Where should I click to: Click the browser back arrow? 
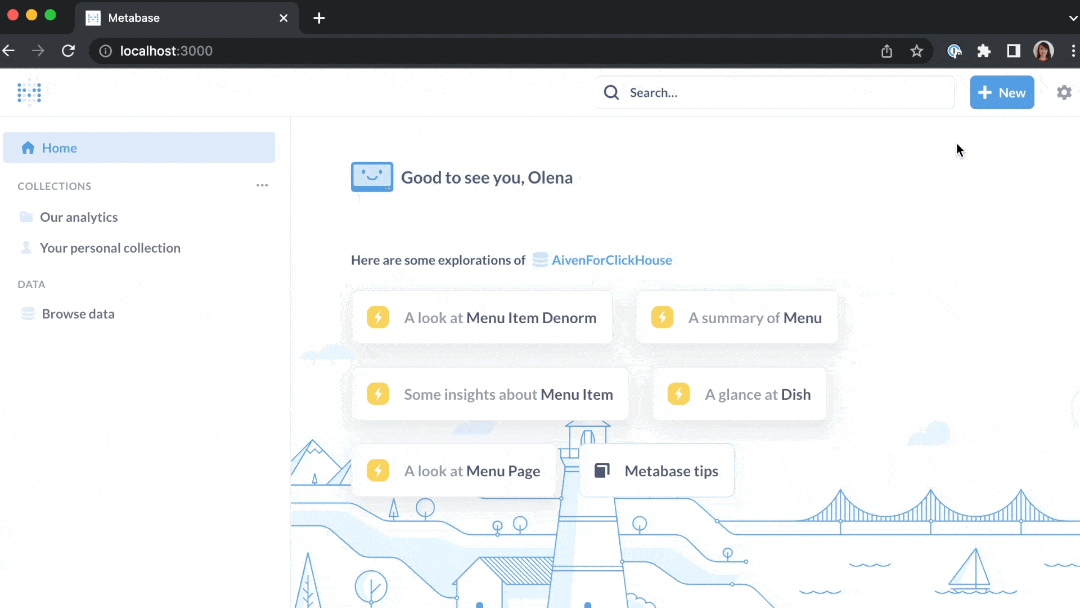point(9,51)
